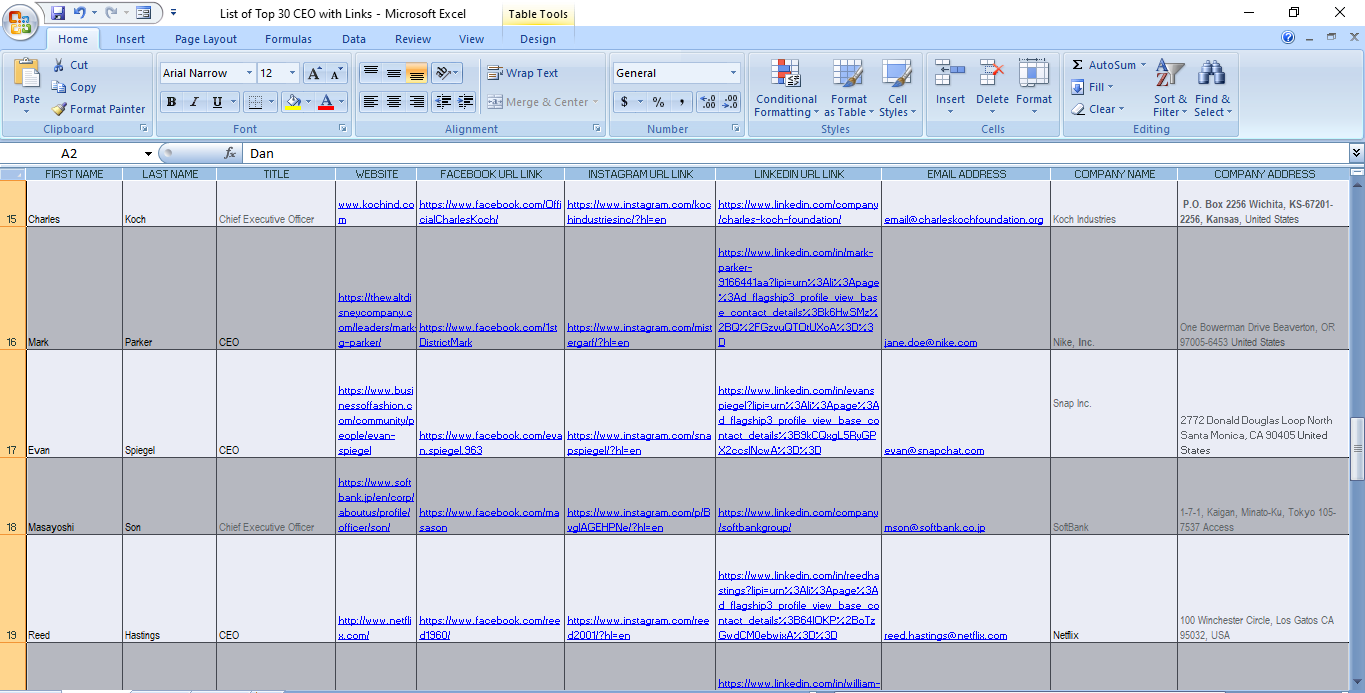Open Conditional Formatting menu
This screenshot has width=1365, height=693.
click(786, 88)
